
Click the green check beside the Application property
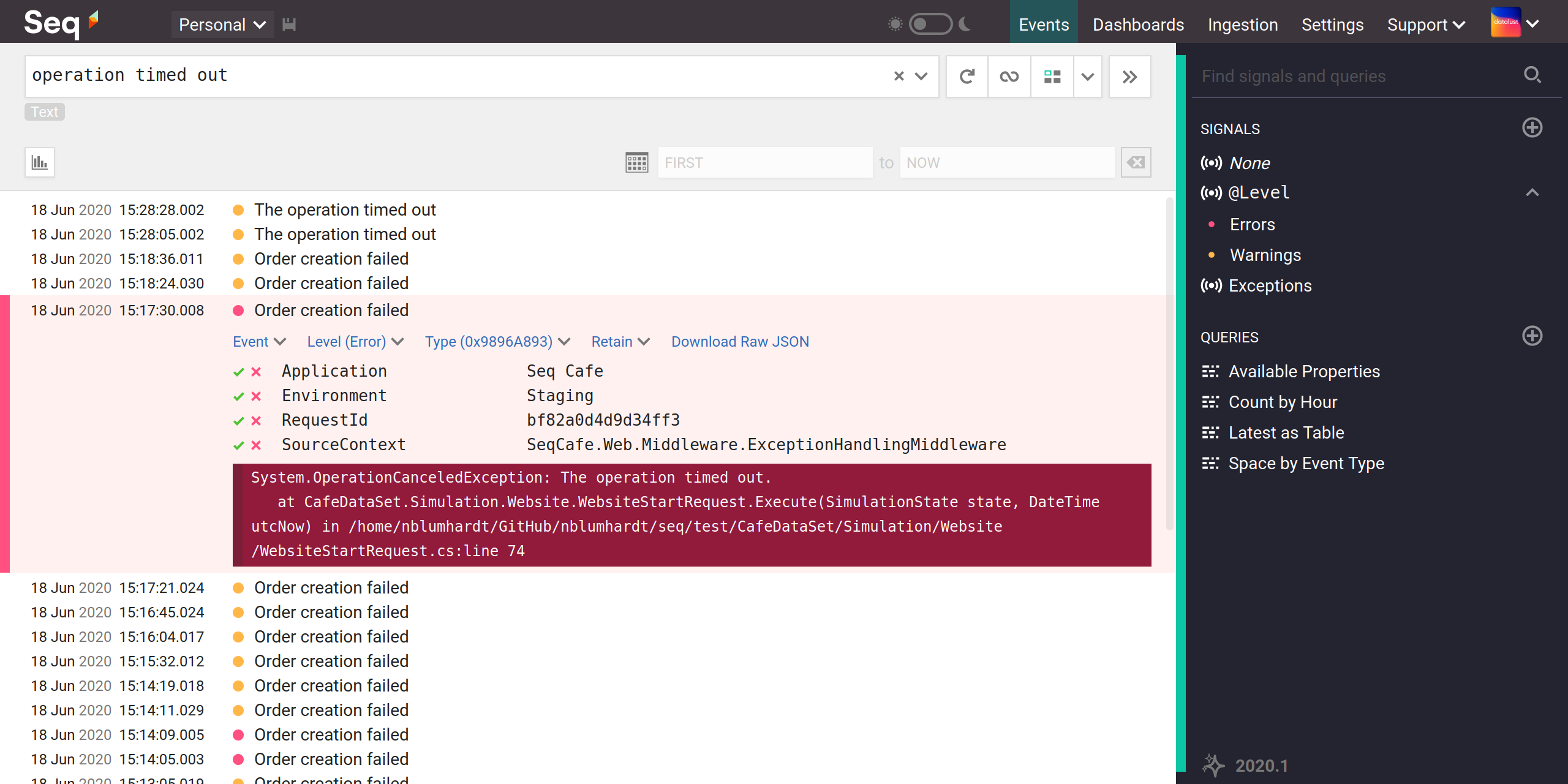[239, 372]
